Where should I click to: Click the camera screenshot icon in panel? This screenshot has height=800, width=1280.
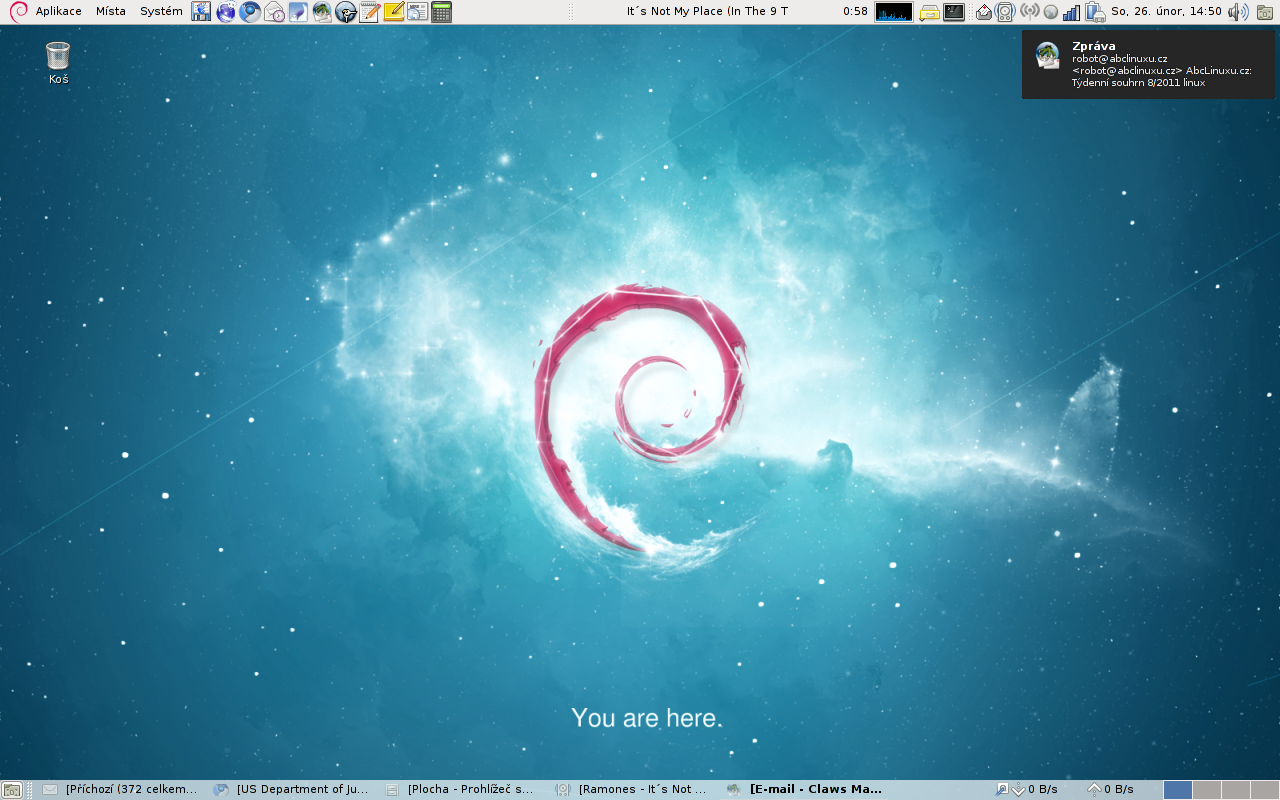pyautogui.click(x=1265, y=12)
